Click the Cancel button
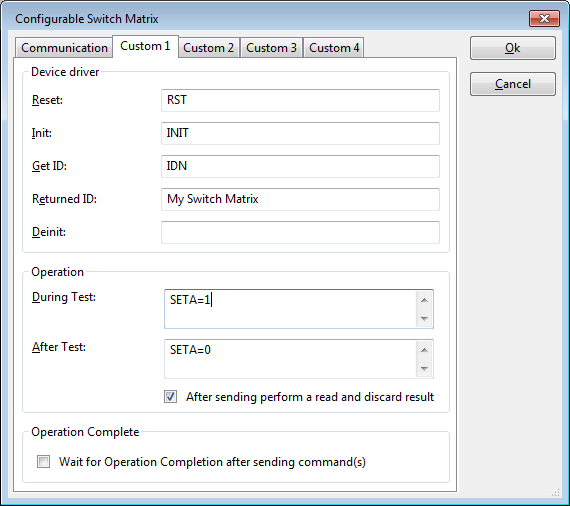This screenshot has width=570, height=506. (513, 84)
